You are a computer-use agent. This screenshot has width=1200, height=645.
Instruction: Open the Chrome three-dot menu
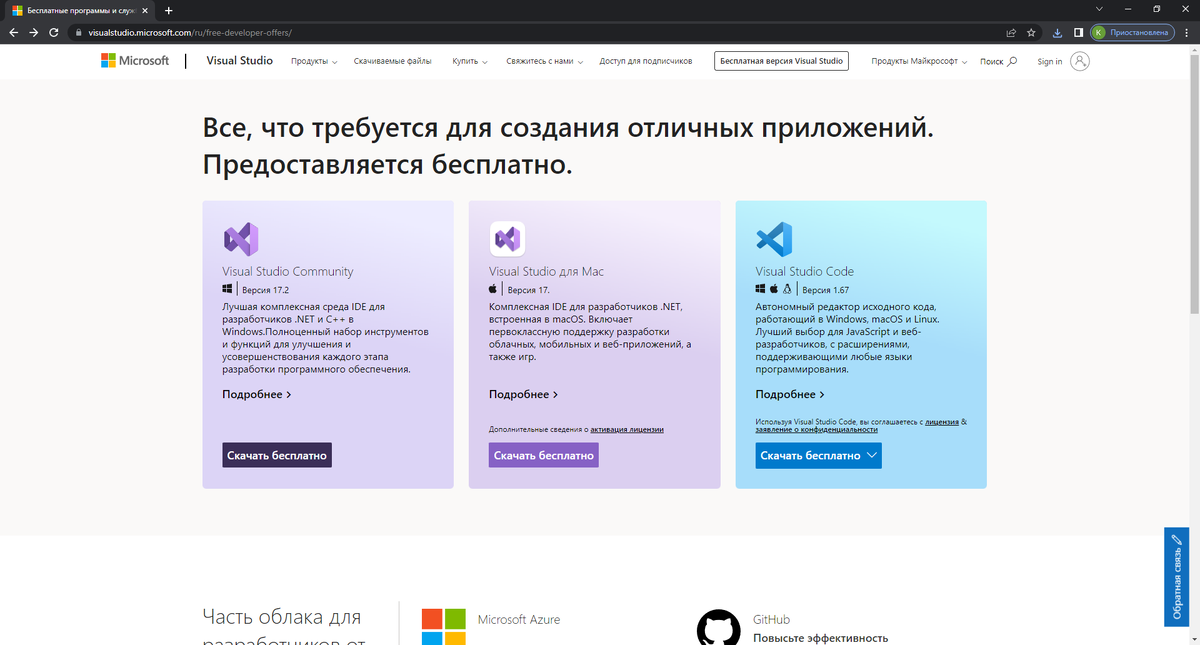pyautogui.click(x=1186, y=32)
